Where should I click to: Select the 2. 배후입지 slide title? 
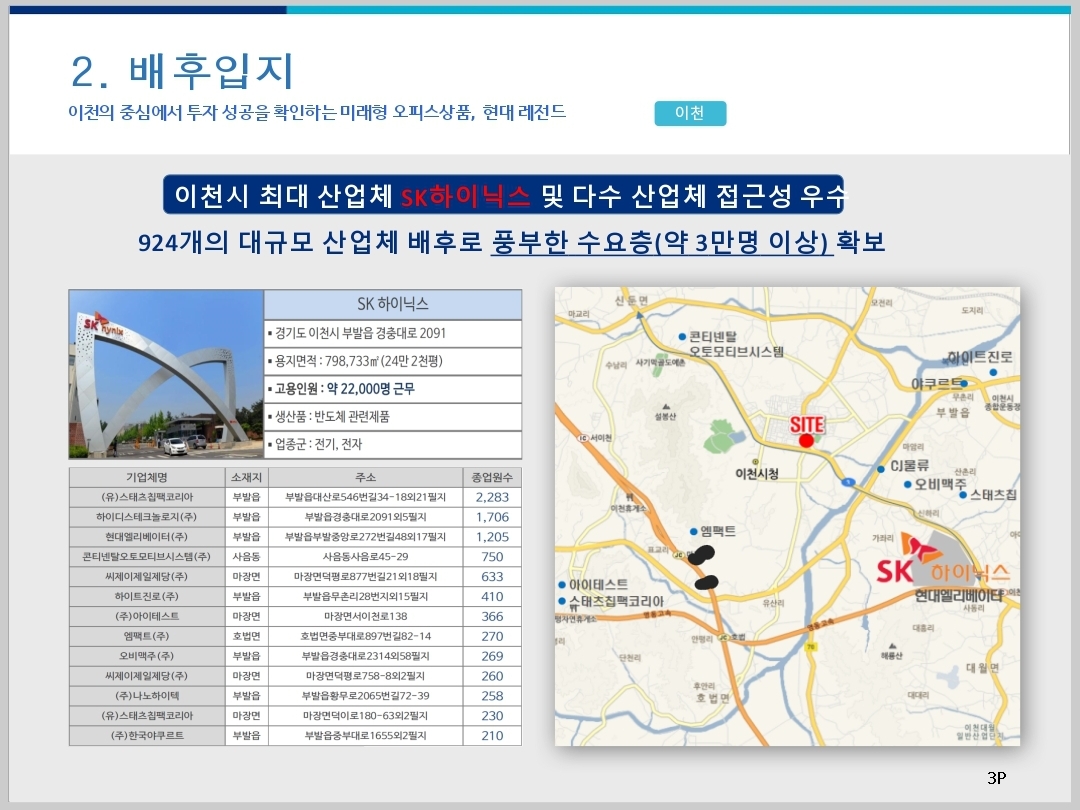tap(183, 71)
